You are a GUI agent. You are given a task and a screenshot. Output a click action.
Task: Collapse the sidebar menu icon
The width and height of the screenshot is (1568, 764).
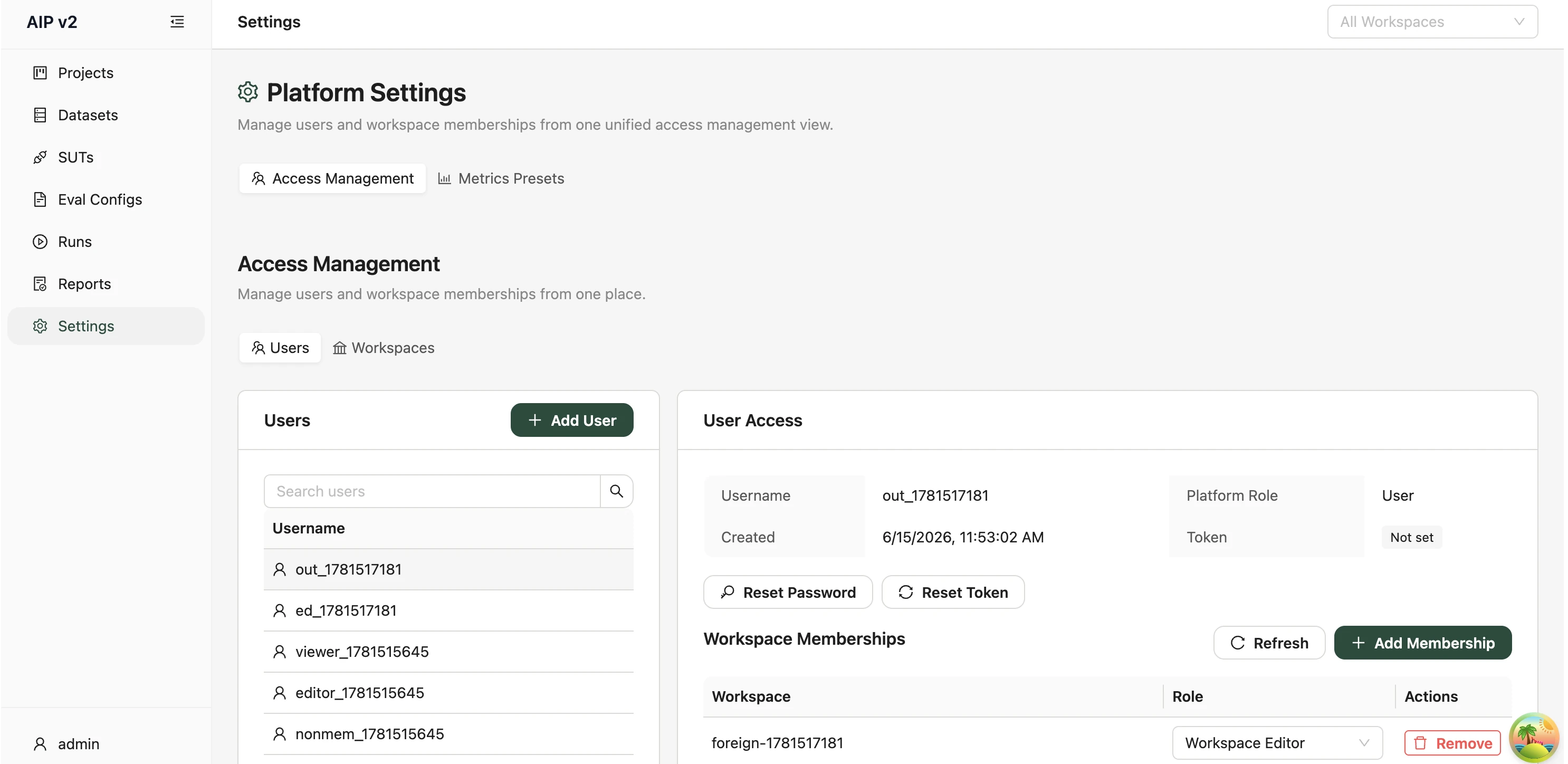click(177, 22)
